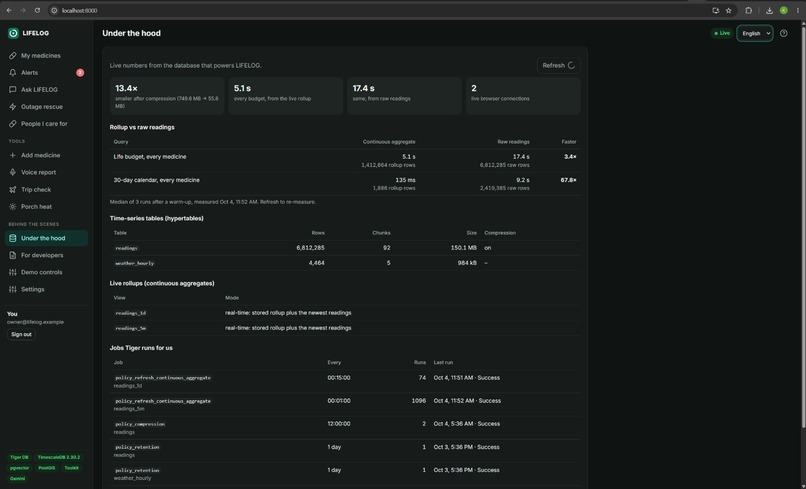Image resolution: width=806 pixels, height=489 pixels.
Task: Click the readings hypertable name
Action: (x=126, y=248)
